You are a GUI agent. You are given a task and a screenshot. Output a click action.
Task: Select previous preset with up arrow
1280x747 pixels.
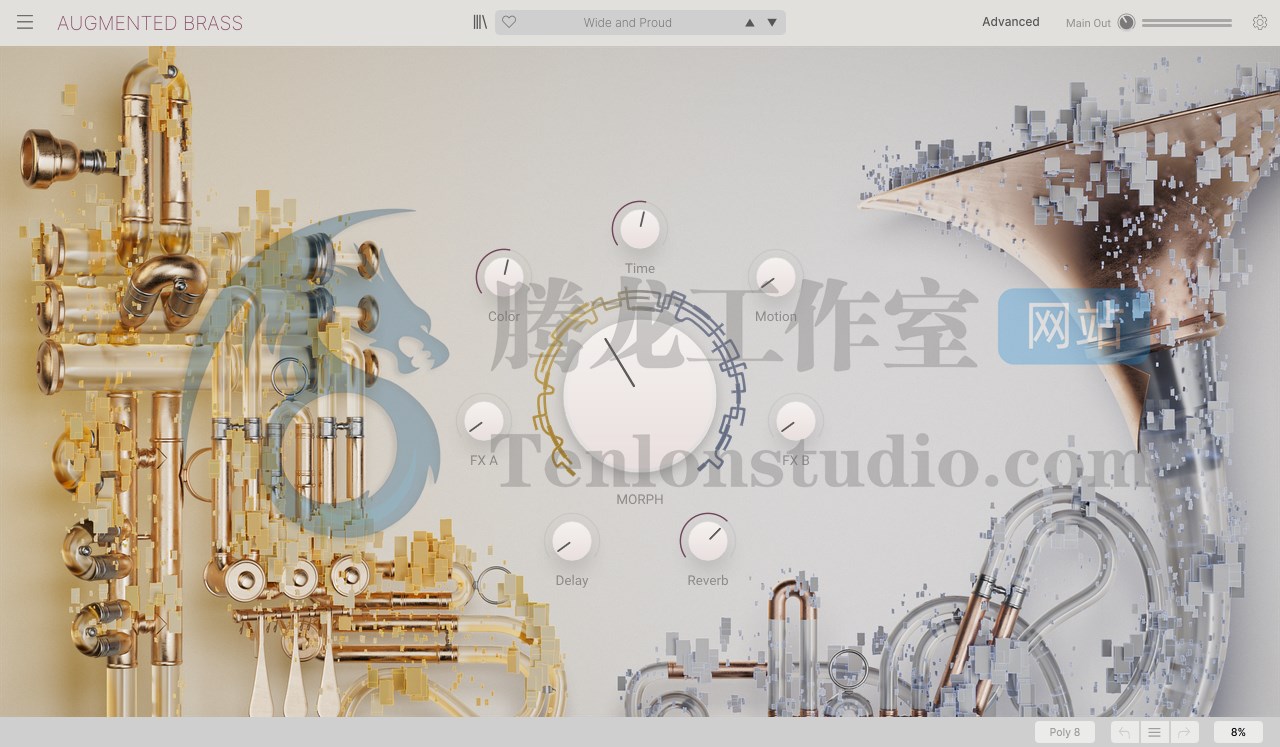[x=750, y=22]
